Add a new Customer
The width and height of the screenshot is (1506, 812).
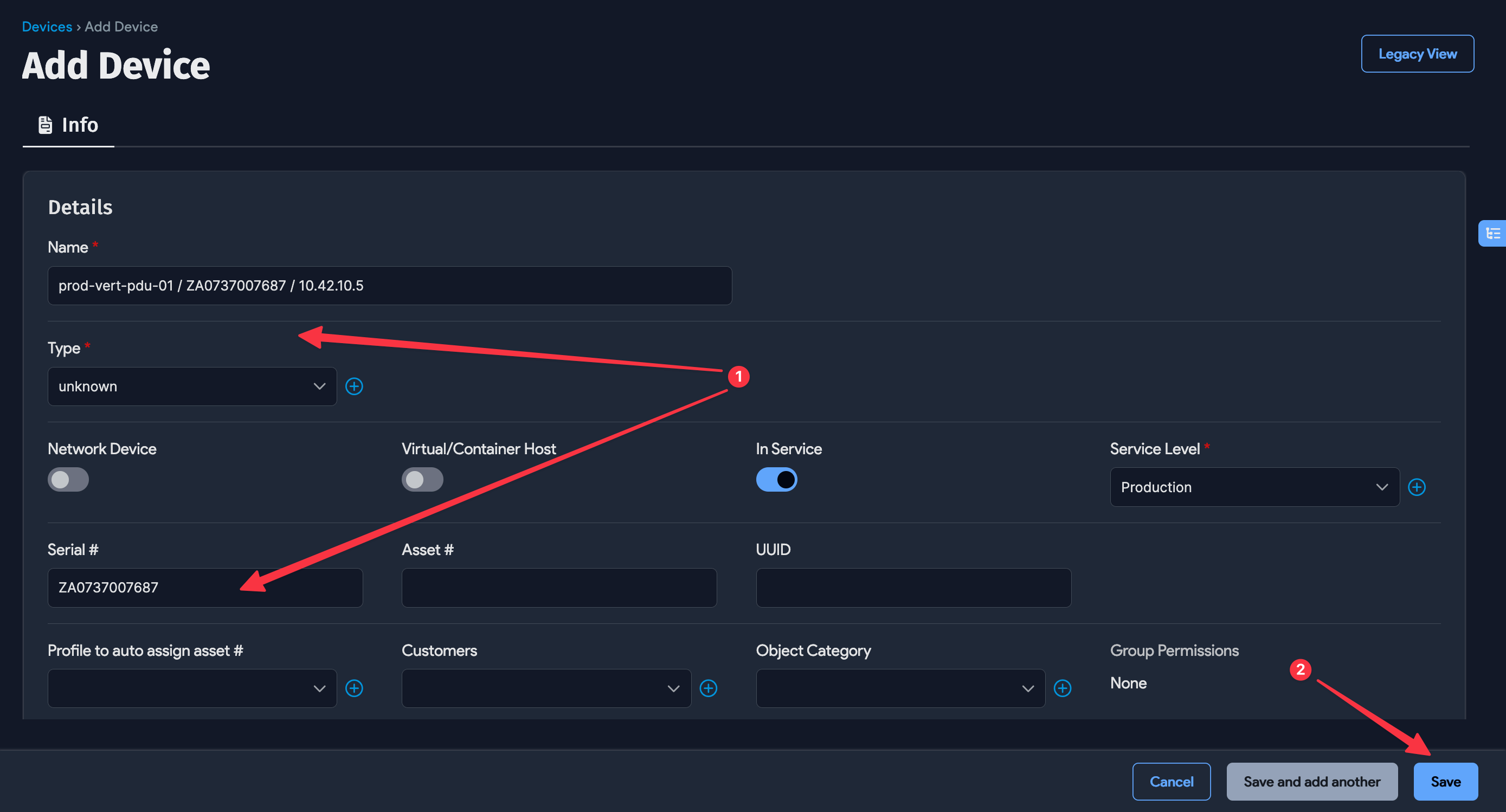point(709,688)
